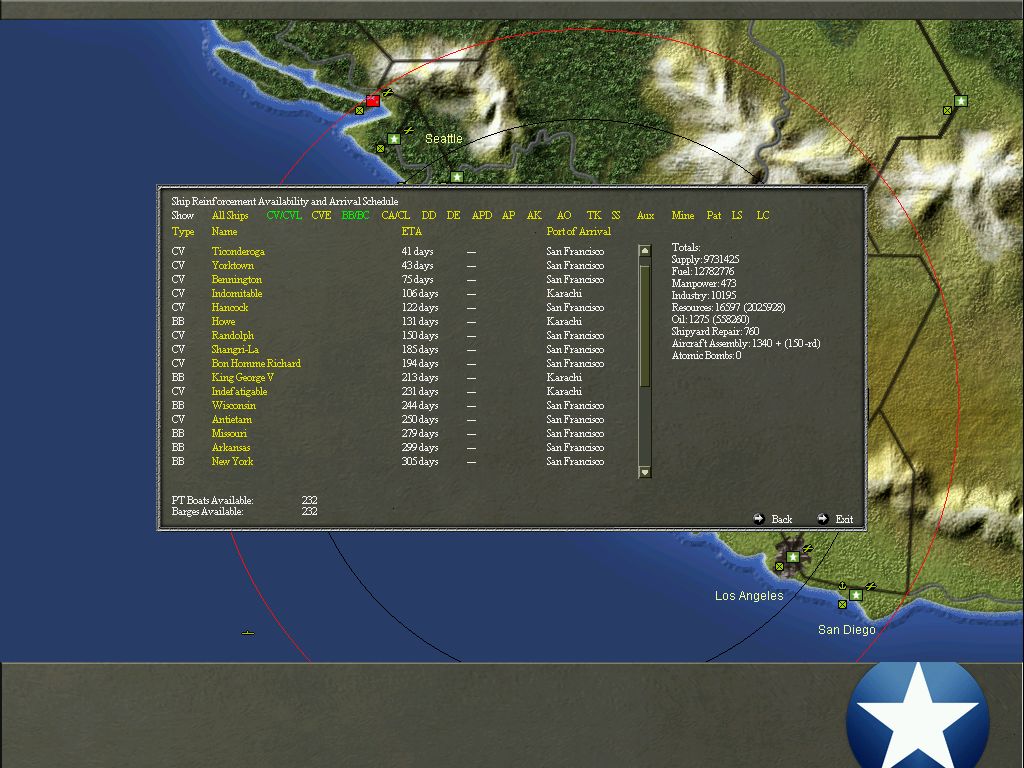Viewport: 1024px width, 768px height.
Task: Open ship details for Yorktown
Action: point(232,265)
